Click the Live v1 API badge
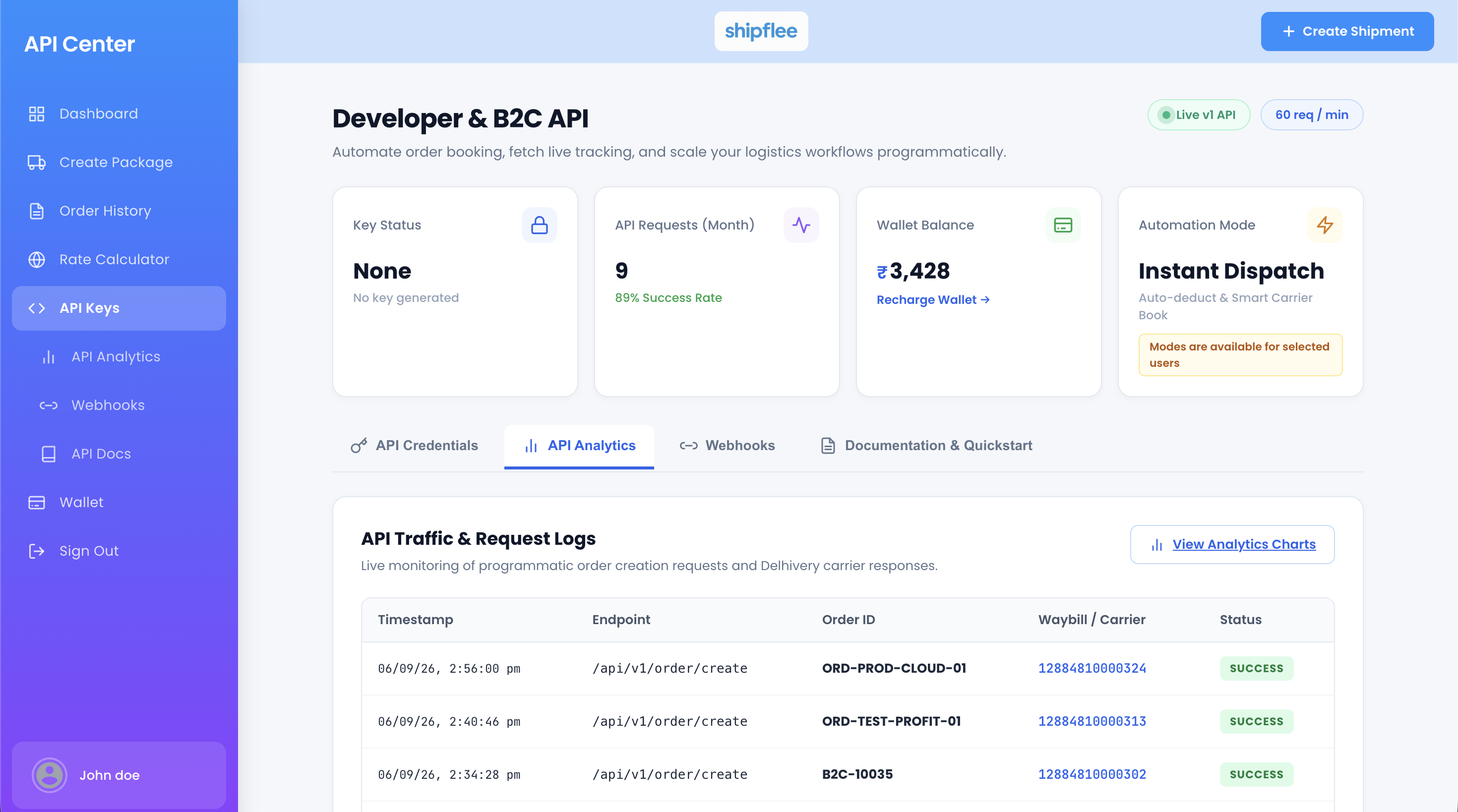The height and width of the screenshot is (812, 1458). [1198, 115]
